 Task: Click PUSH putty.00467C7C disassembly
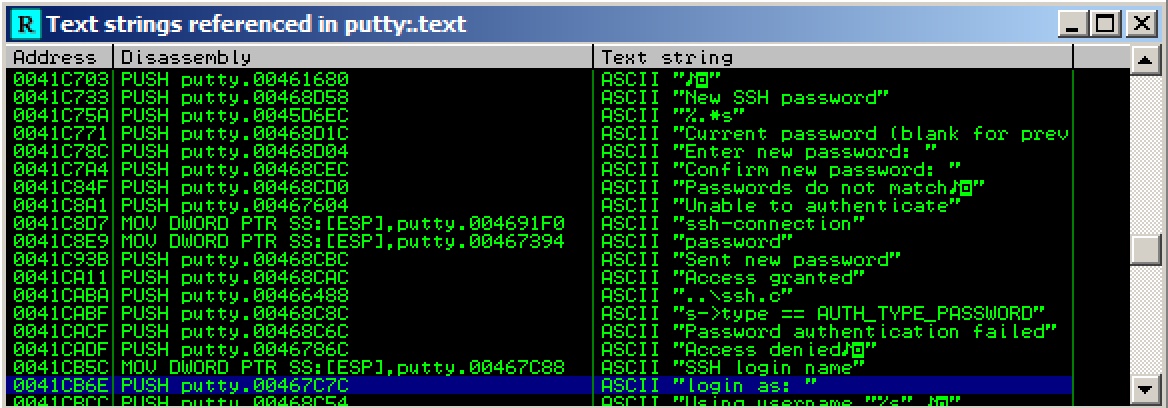tap(235, 386)
